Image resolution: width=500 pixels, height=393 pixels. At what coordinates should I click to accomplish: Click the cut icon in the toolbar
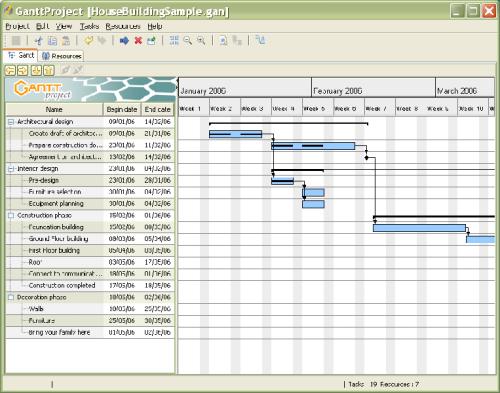pos(39,41)
